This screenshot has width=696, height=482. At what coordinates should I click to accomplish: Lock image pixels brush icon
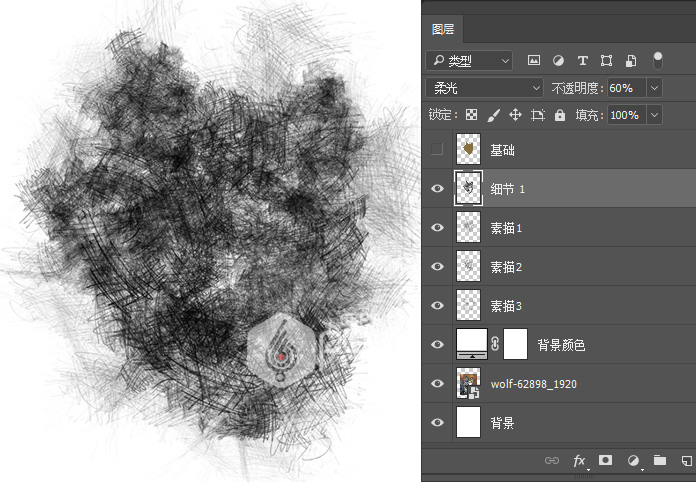(x=493, y=115)
